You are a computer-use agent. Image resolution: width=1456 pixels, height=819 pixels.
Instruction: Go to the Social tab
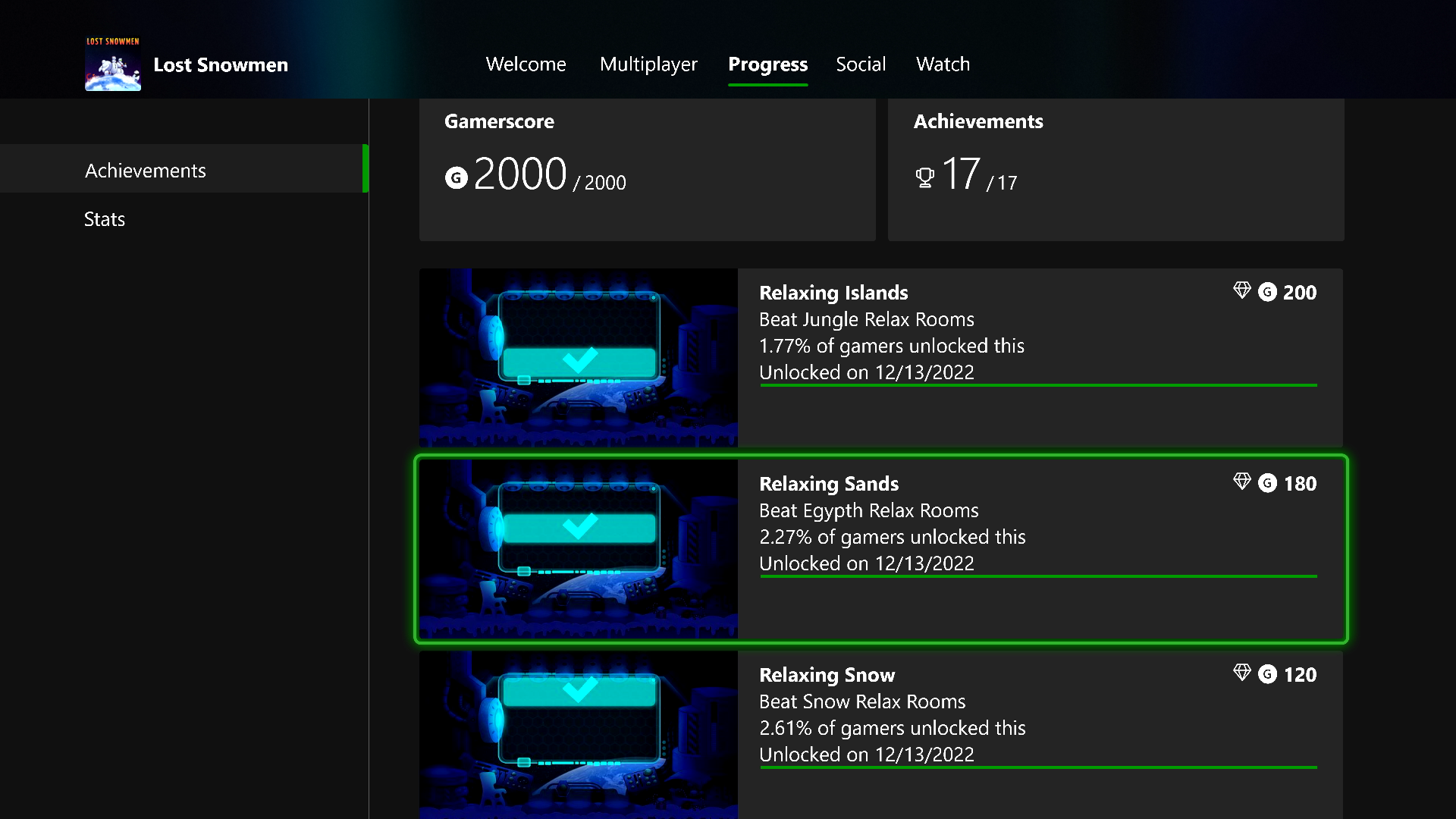pyautogui.click(x=861, y=64)
